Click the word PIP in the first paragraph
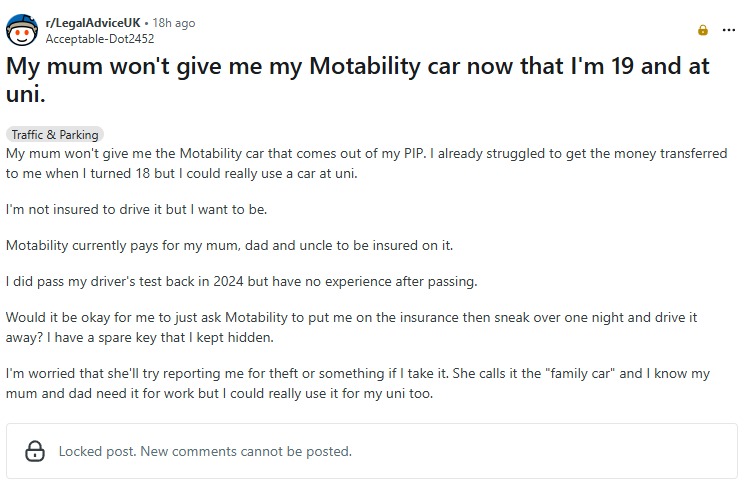750x490 pixels. click(414, 154)
